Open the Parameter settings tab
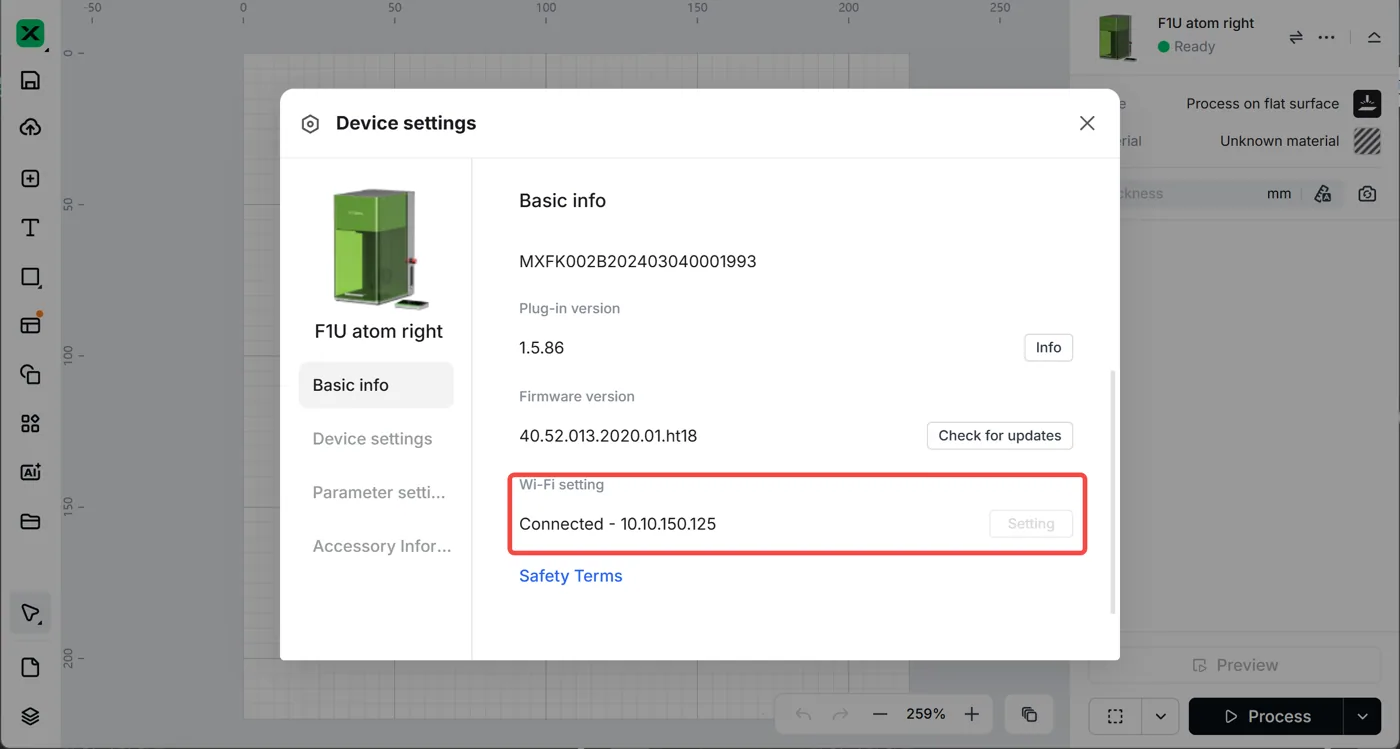The image size is (1400, 749). point(379,492)
